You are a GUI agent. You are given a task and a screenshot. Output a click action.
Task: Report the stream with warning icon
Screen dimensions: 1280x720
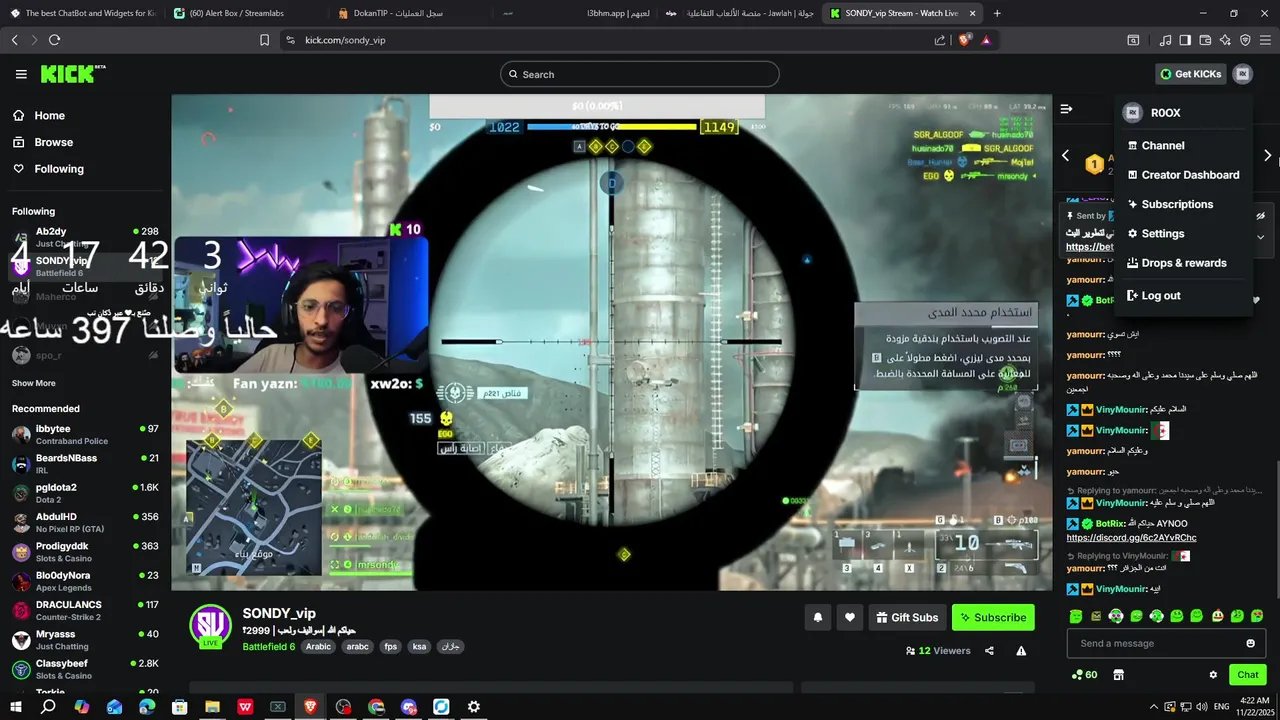(1021, 651)
